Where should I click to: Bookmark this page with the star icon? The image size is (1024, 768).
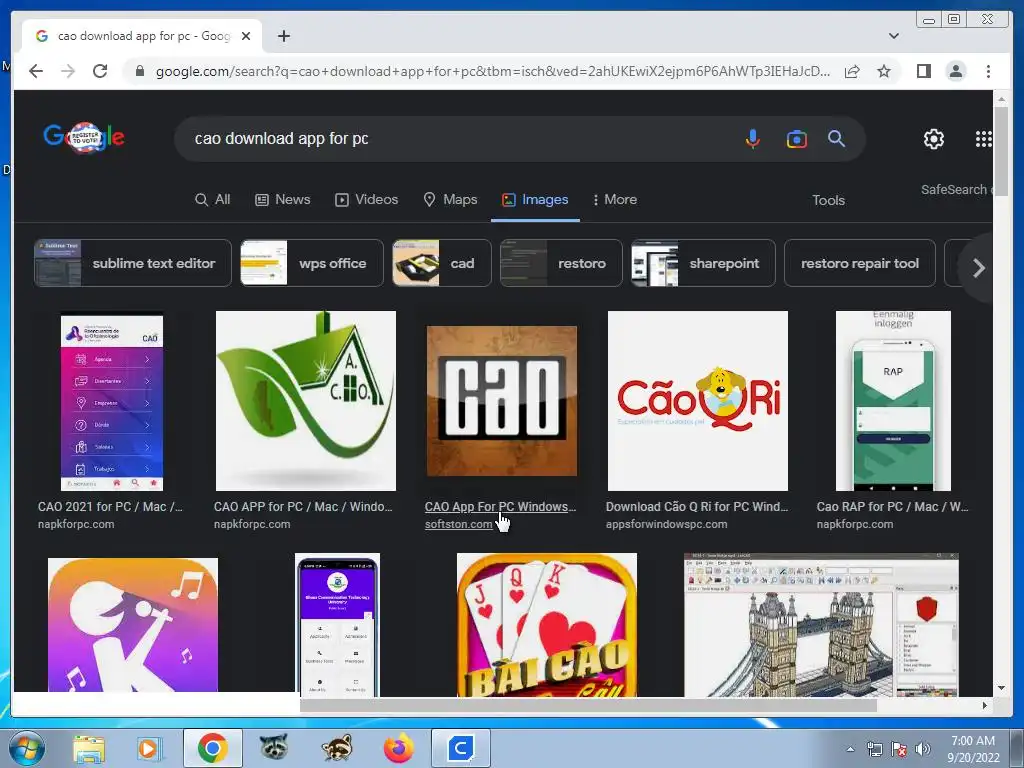coord(884,71)
